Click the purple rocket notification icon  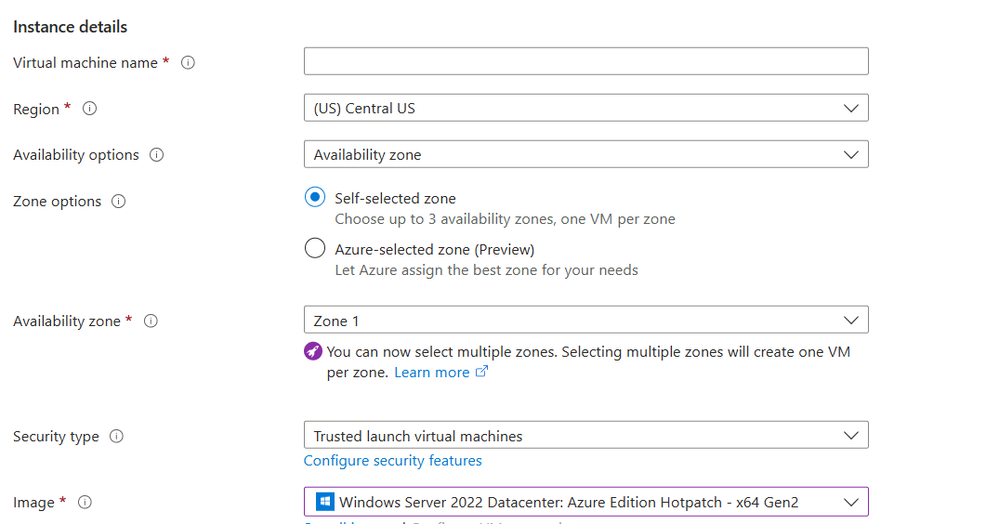314,352
